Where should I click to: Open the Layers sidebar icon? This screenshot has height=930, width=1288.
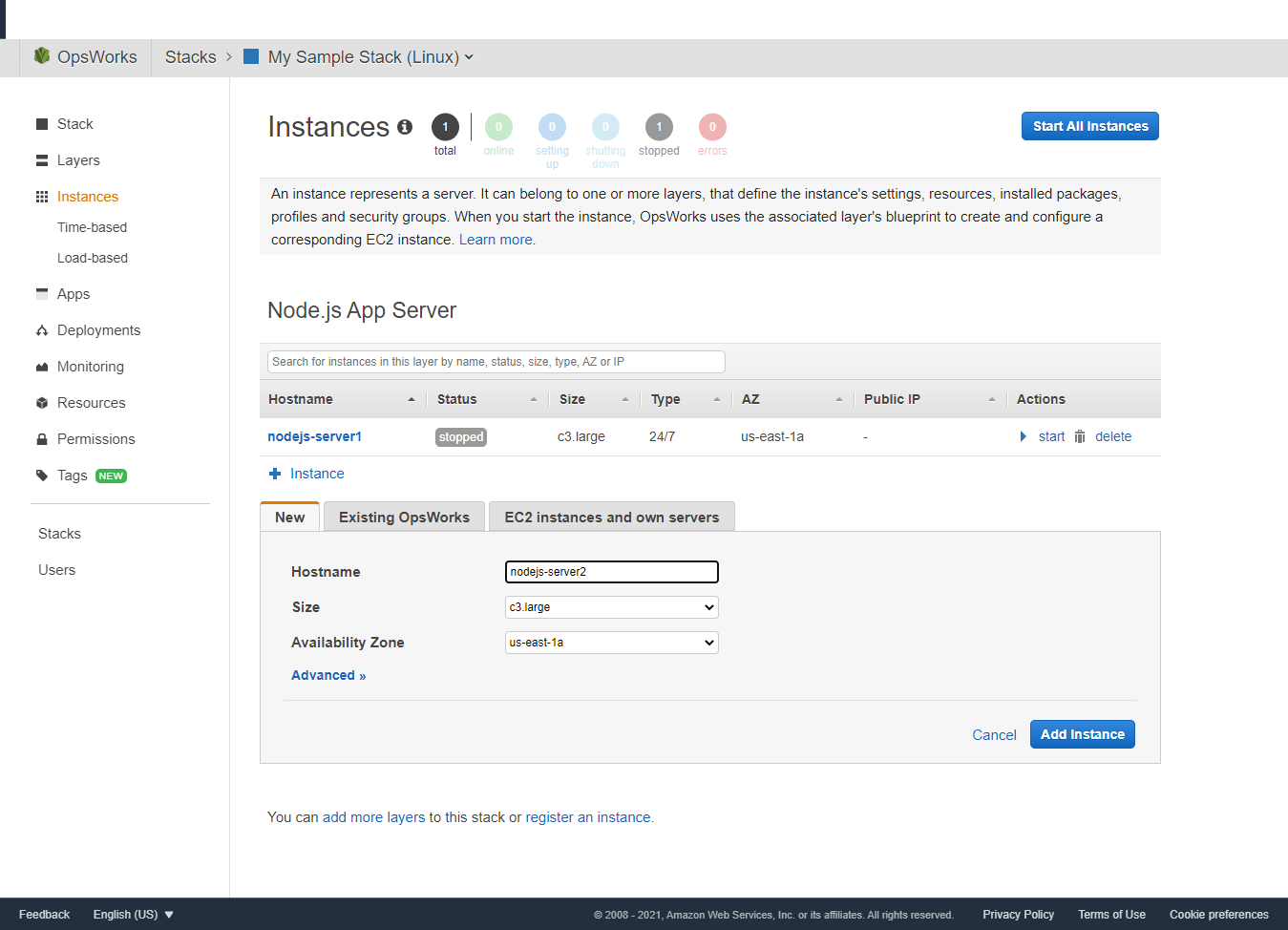click(x=42, y=160)
